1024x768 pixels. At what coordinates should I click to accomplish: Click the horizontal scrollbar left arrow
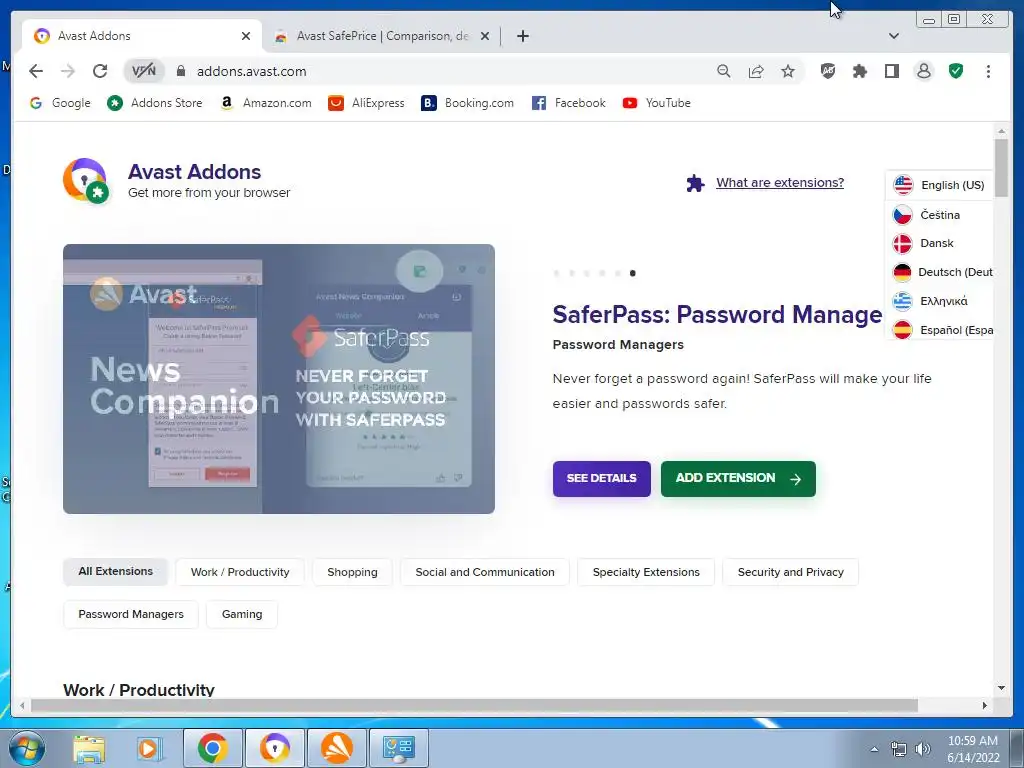tap(22, 705)
